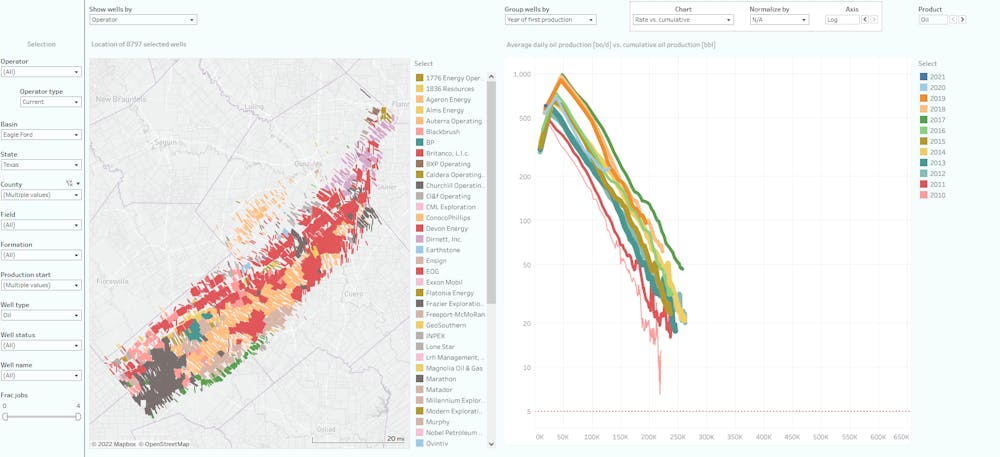Screen dimensions: 1000x457
Task: Click the County filter small dropdown caret
Action: (78, 184)
